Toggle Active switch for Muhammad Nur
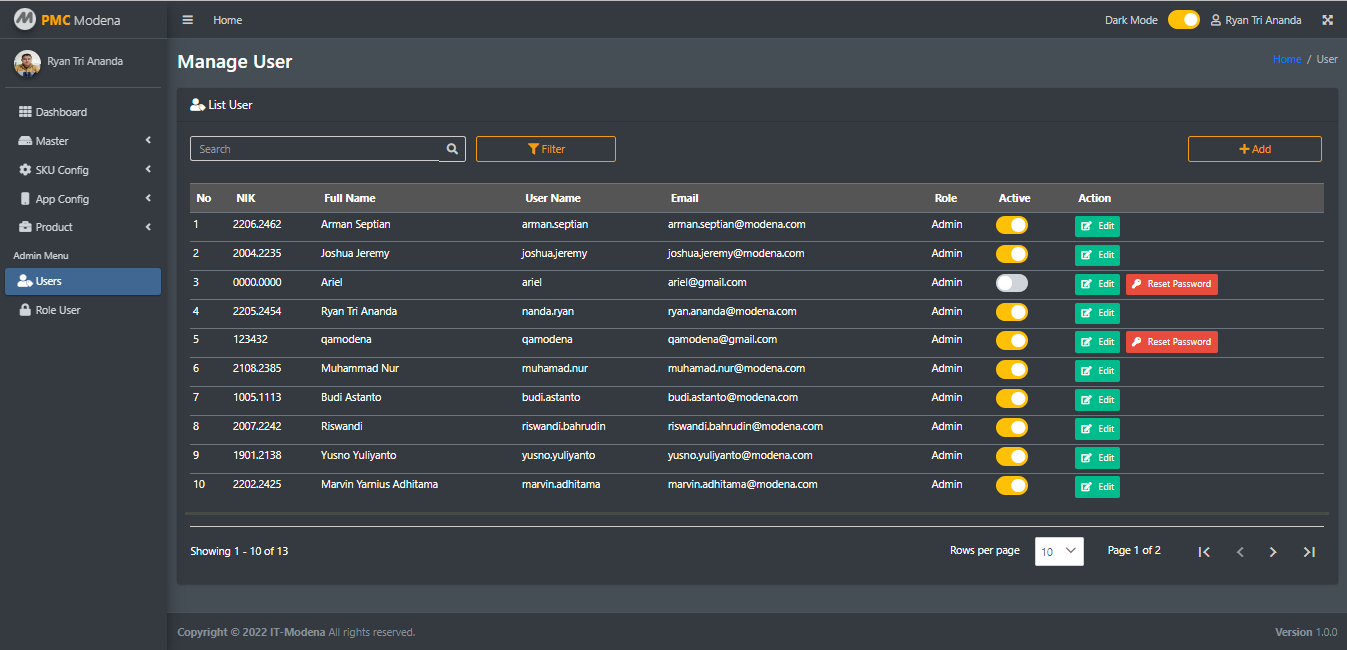The width and height of the screenshot is (1347, 650). tap(1012, 370)
